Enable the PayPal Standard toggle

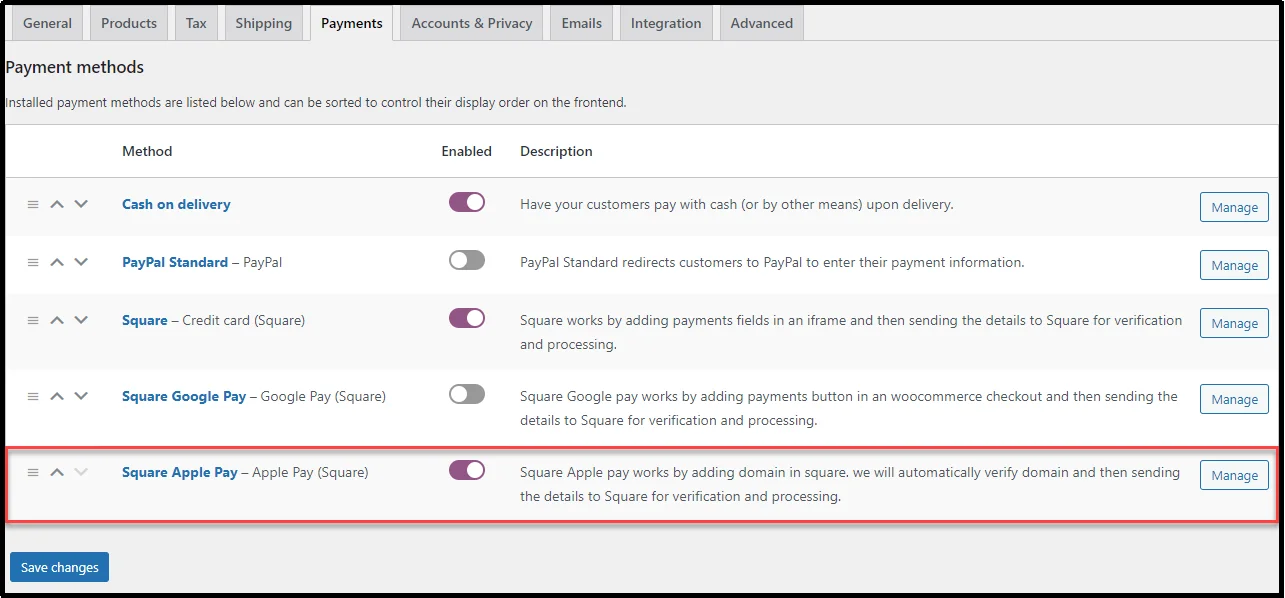click(x=467, y=260)
